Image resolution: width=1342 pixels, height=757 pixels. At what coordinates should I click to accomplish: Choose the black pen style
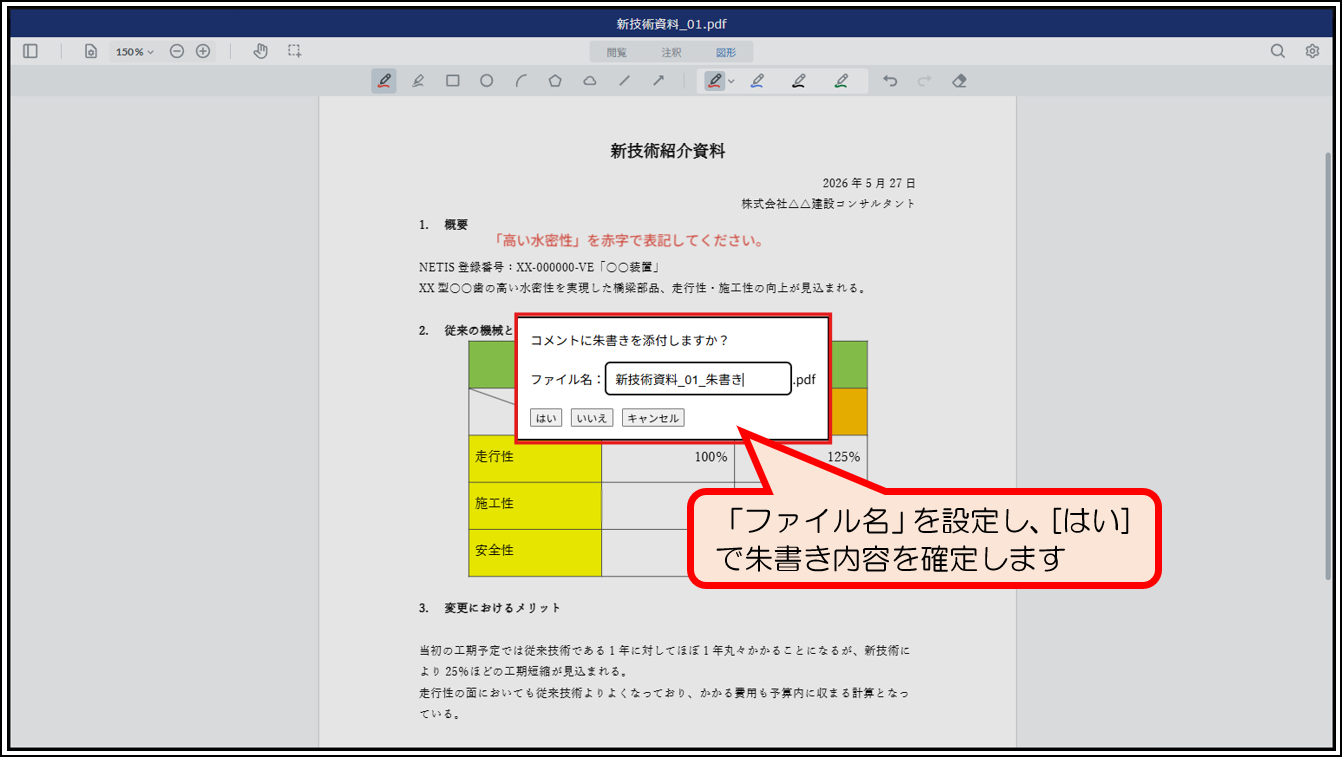[x=799, y=81]
